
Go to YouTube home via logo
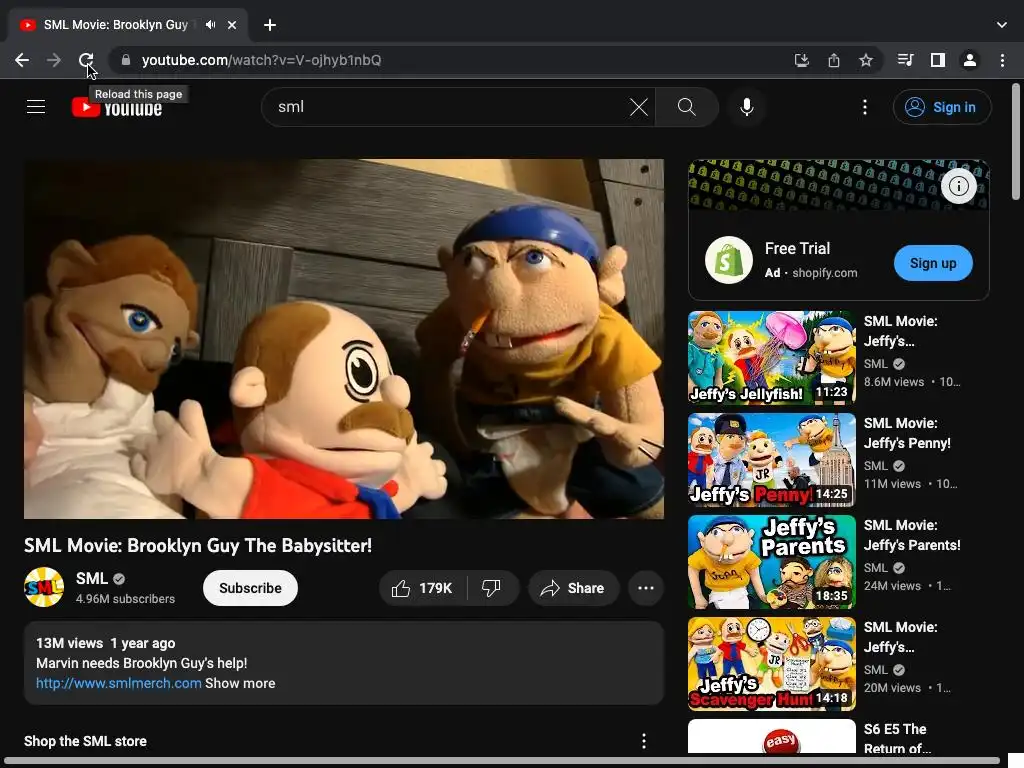pos(117,107)
